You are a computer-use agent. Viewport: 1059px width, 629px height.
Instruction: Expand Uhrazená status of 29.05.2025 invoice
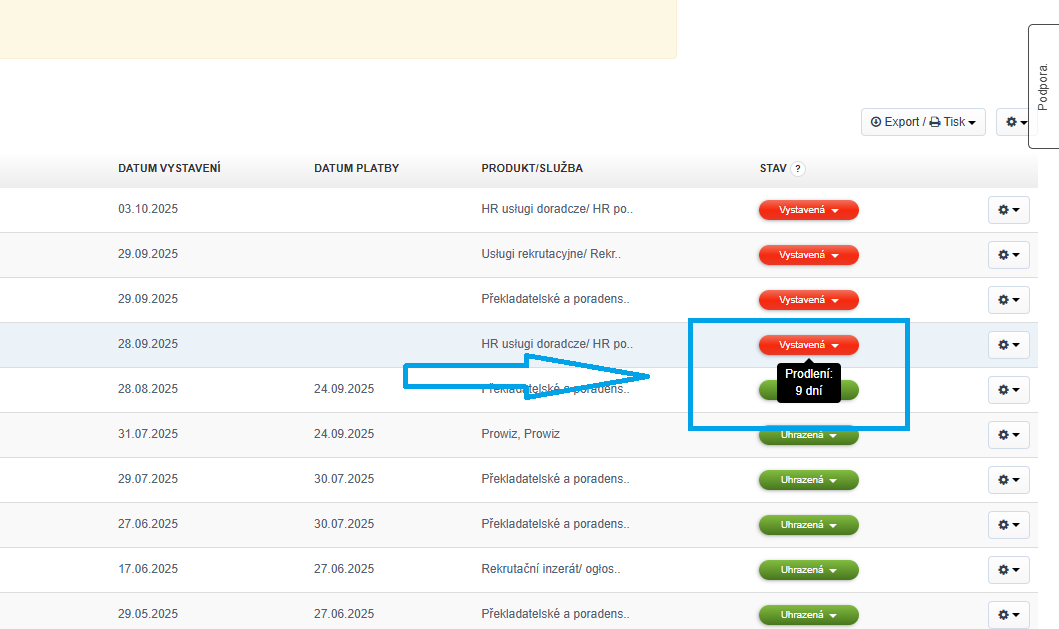(x=808, y=615)
